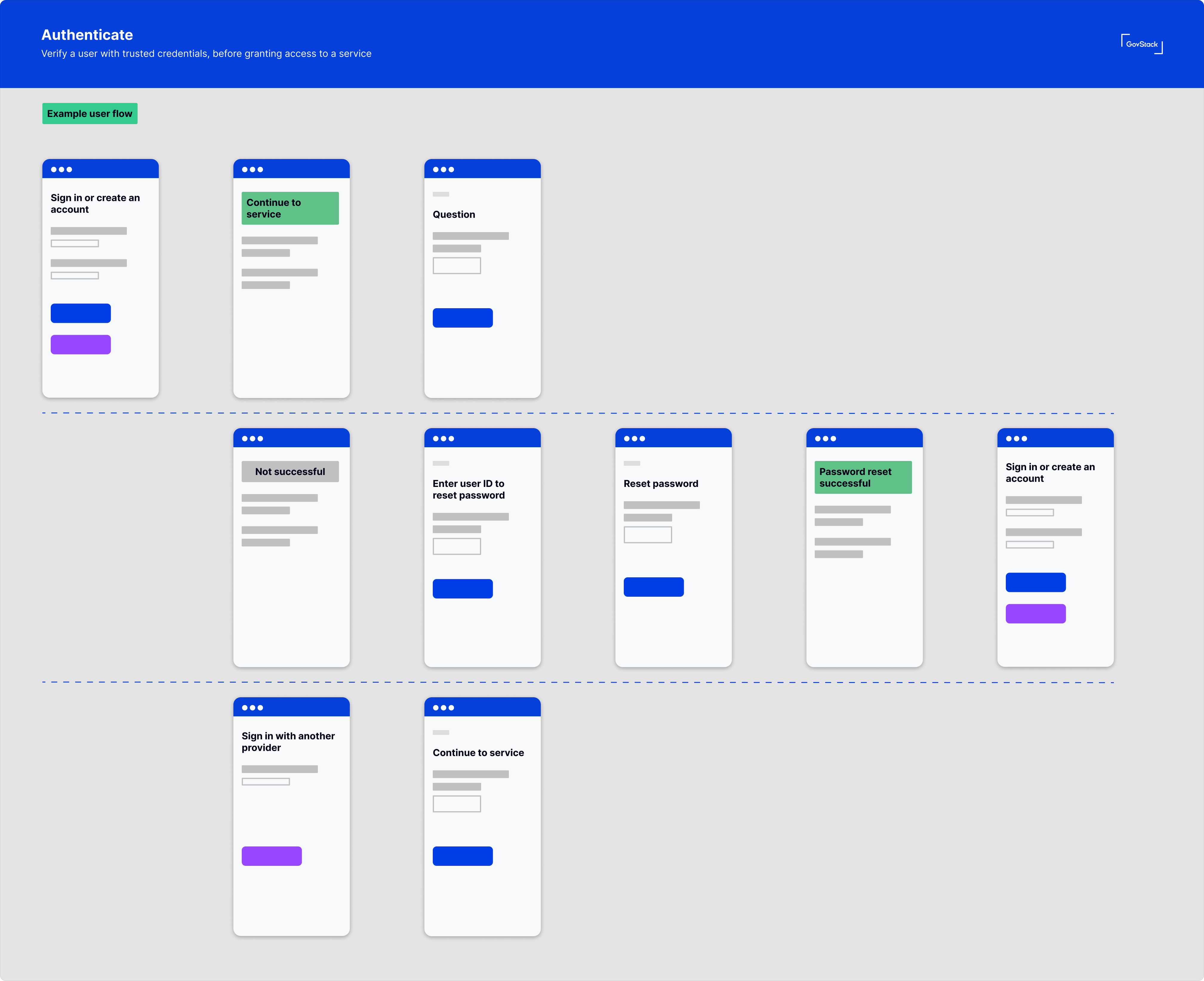The image size is (1204, 981).
Task: Click the GovStack logo in header
Action: (1141, 44)
